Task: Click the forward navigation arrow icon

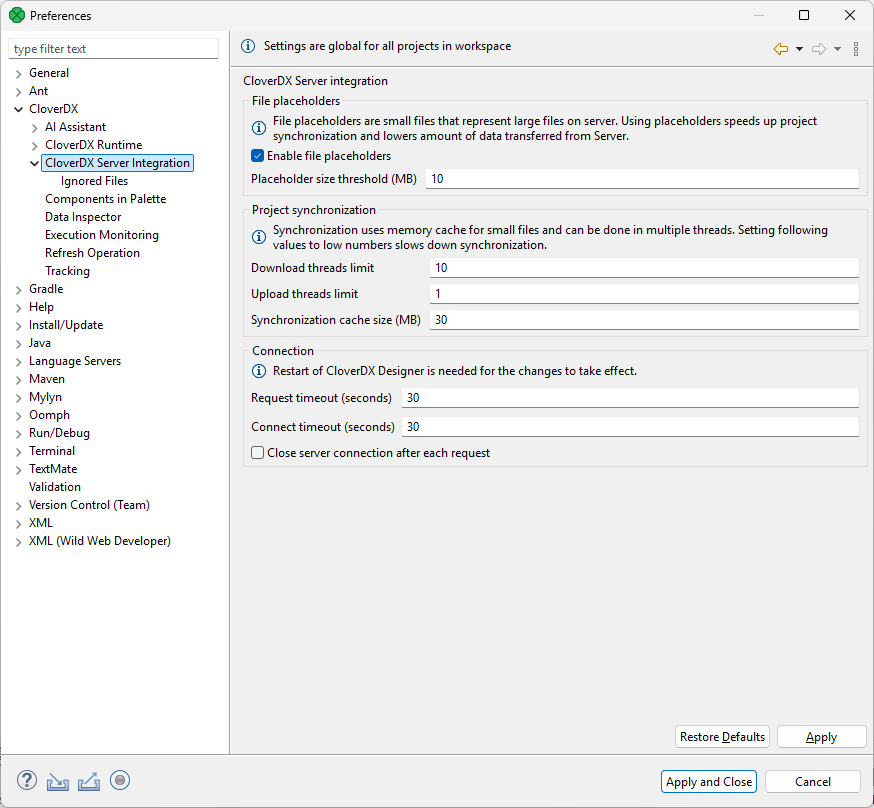Action: [x=819, y=49]
